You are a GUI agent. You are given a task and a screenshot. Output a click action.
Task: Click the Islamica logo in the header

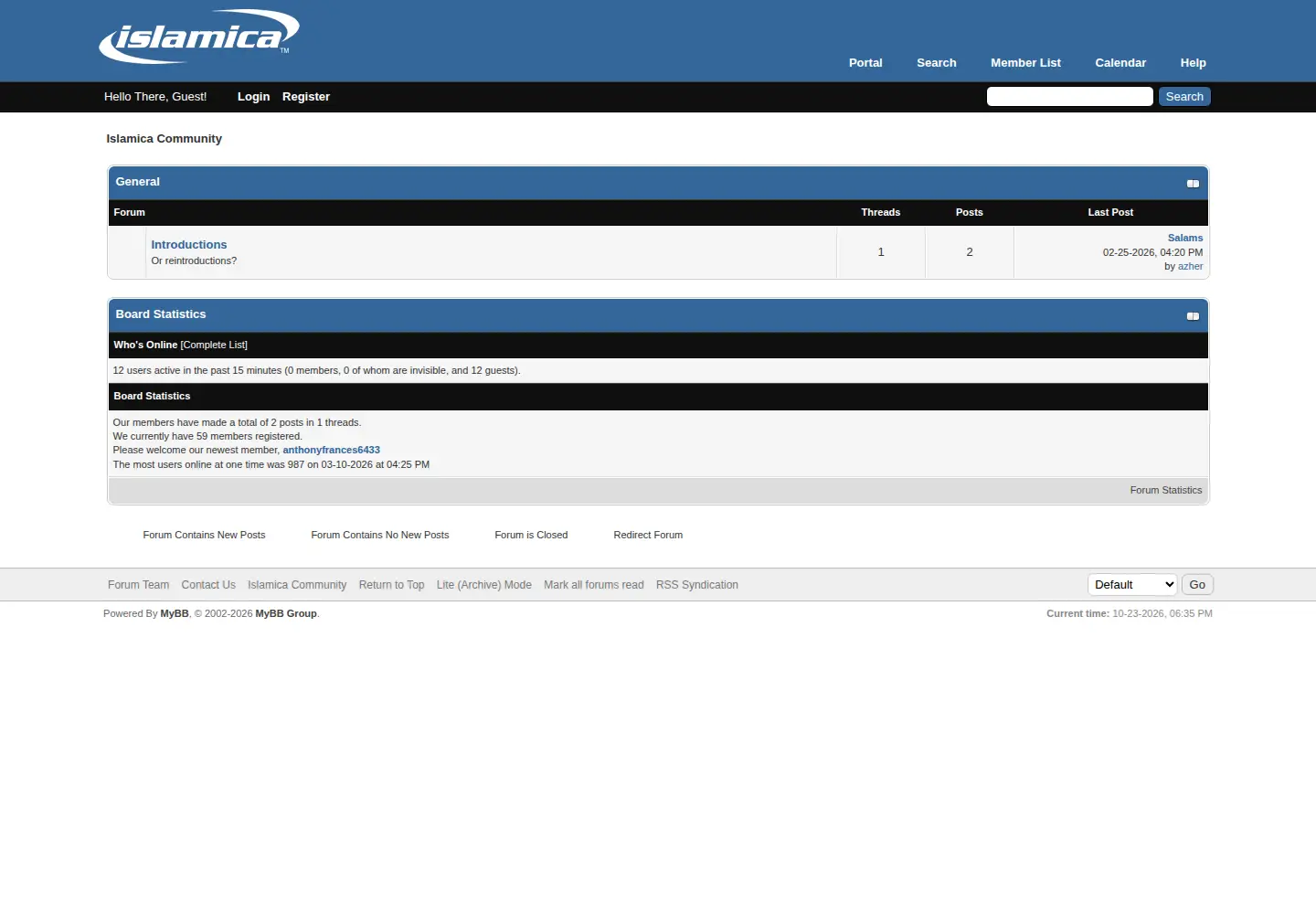[x=199, y=37]
